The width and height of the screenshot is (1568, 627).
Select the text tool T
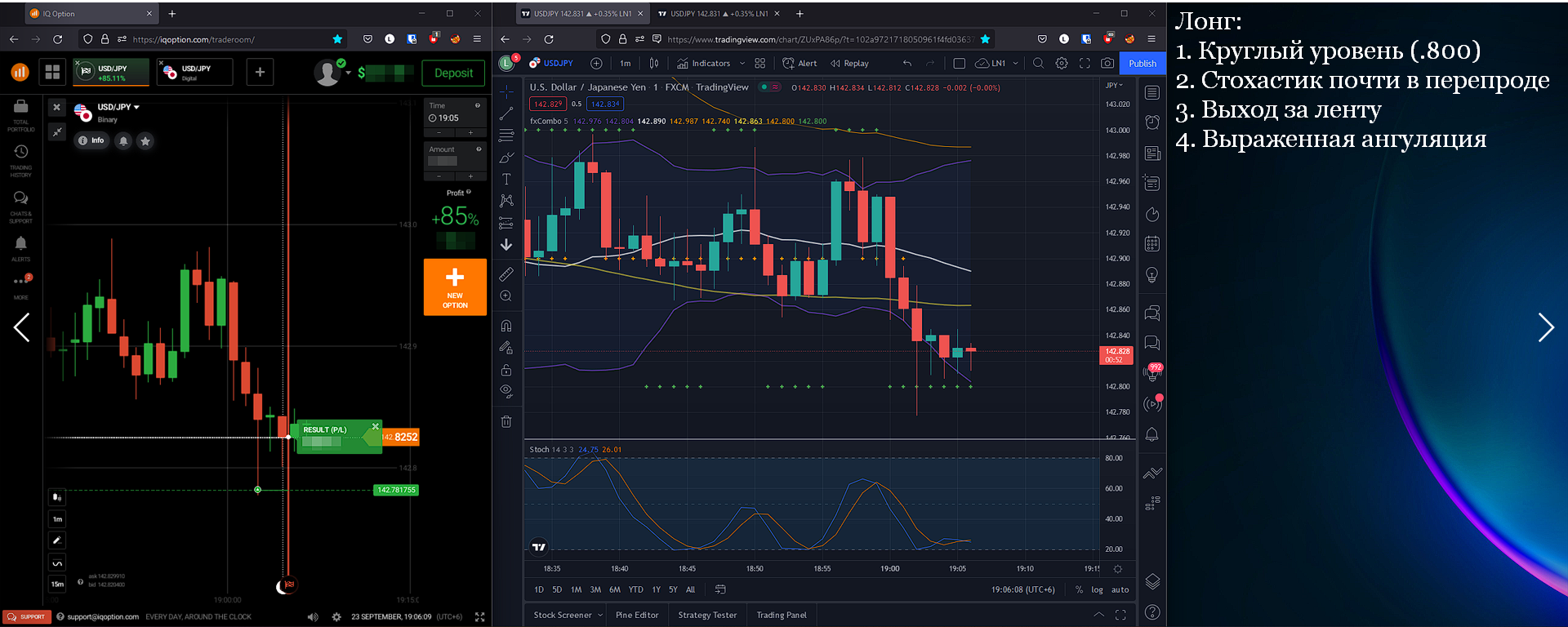[x=506, y=179]
